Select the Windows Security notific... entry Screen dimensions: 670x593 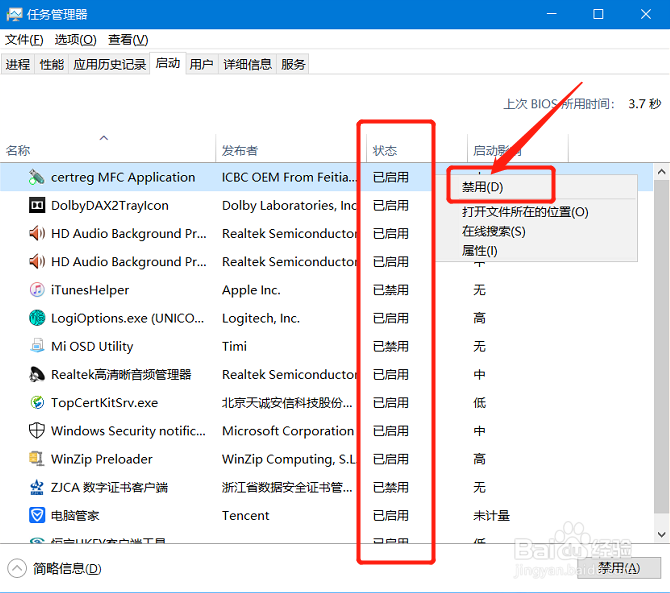pos(128,431)
